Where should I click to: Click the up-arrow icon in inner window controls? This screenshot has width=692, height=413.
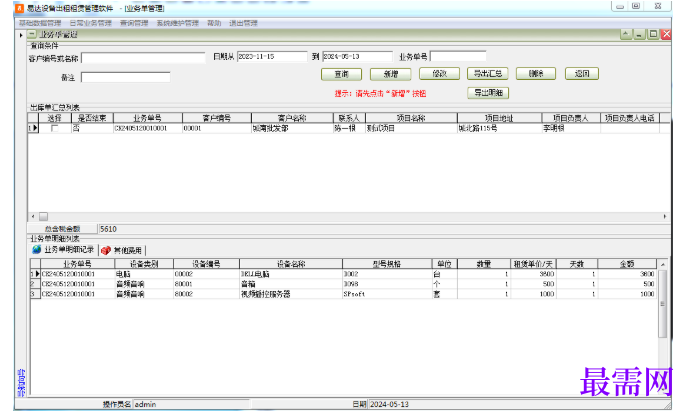[626, 34]
